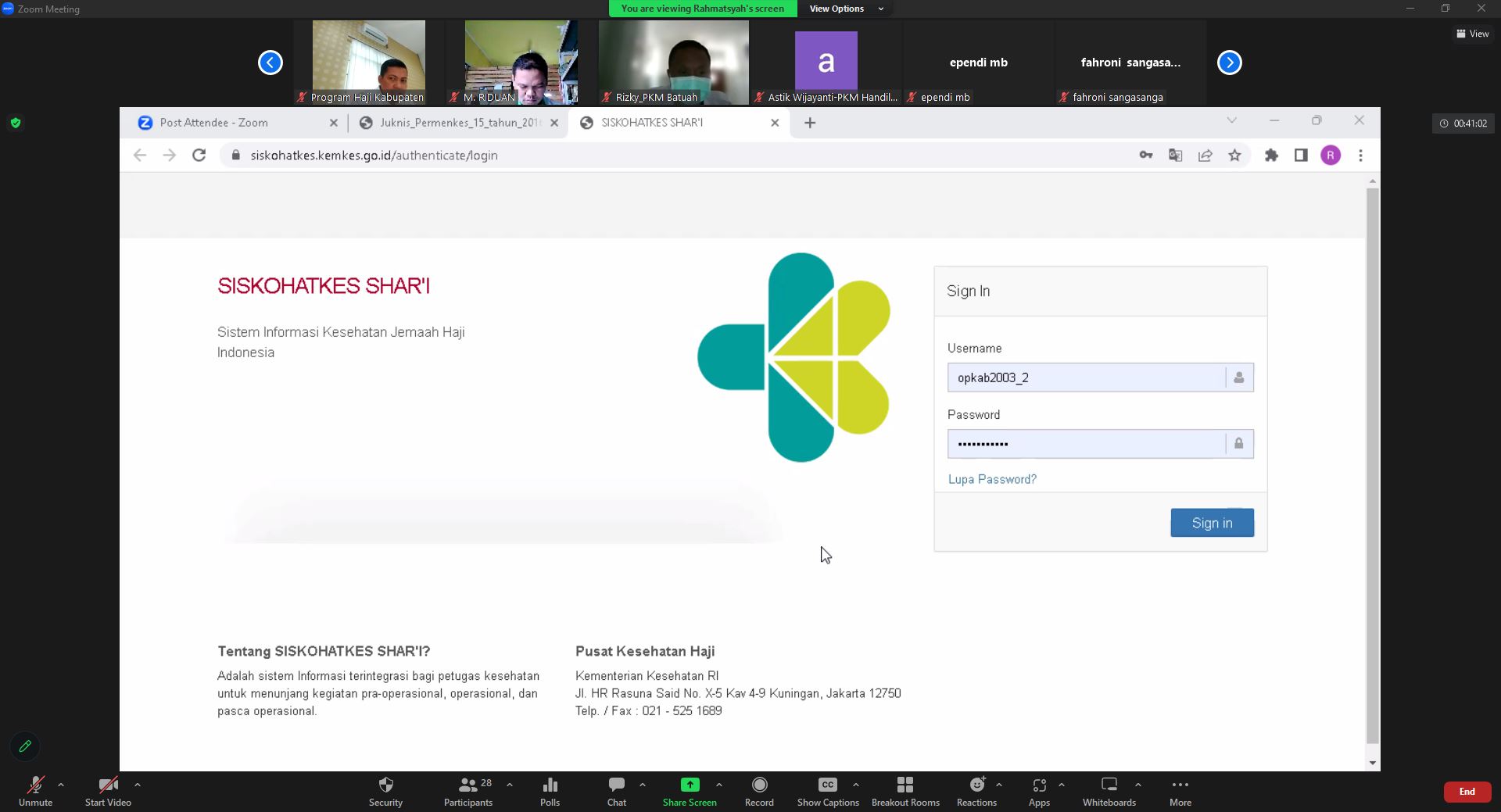Click browser forward arrow
The height and width of the screenshot is (812, 1501).
click(170, 156)
